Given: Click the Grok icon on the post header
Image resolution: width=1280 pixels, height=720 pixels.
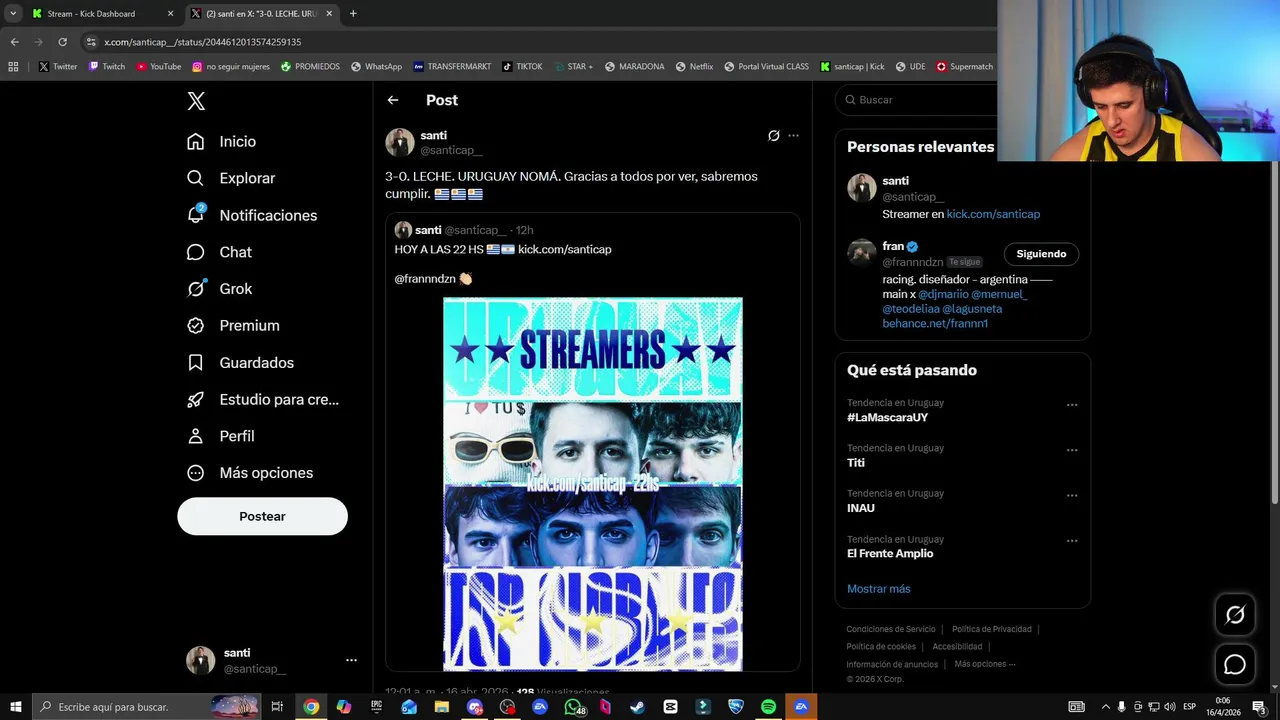Looking at the screenshot, I should tap(773, 136).
